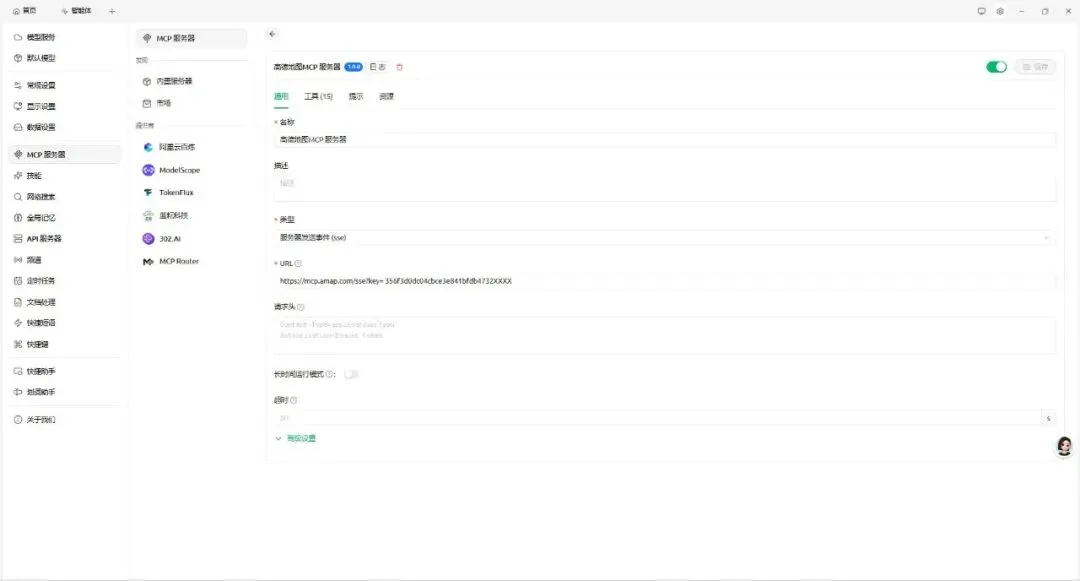Select the MCP 服务器 header in the middle panel

point(191,38)
